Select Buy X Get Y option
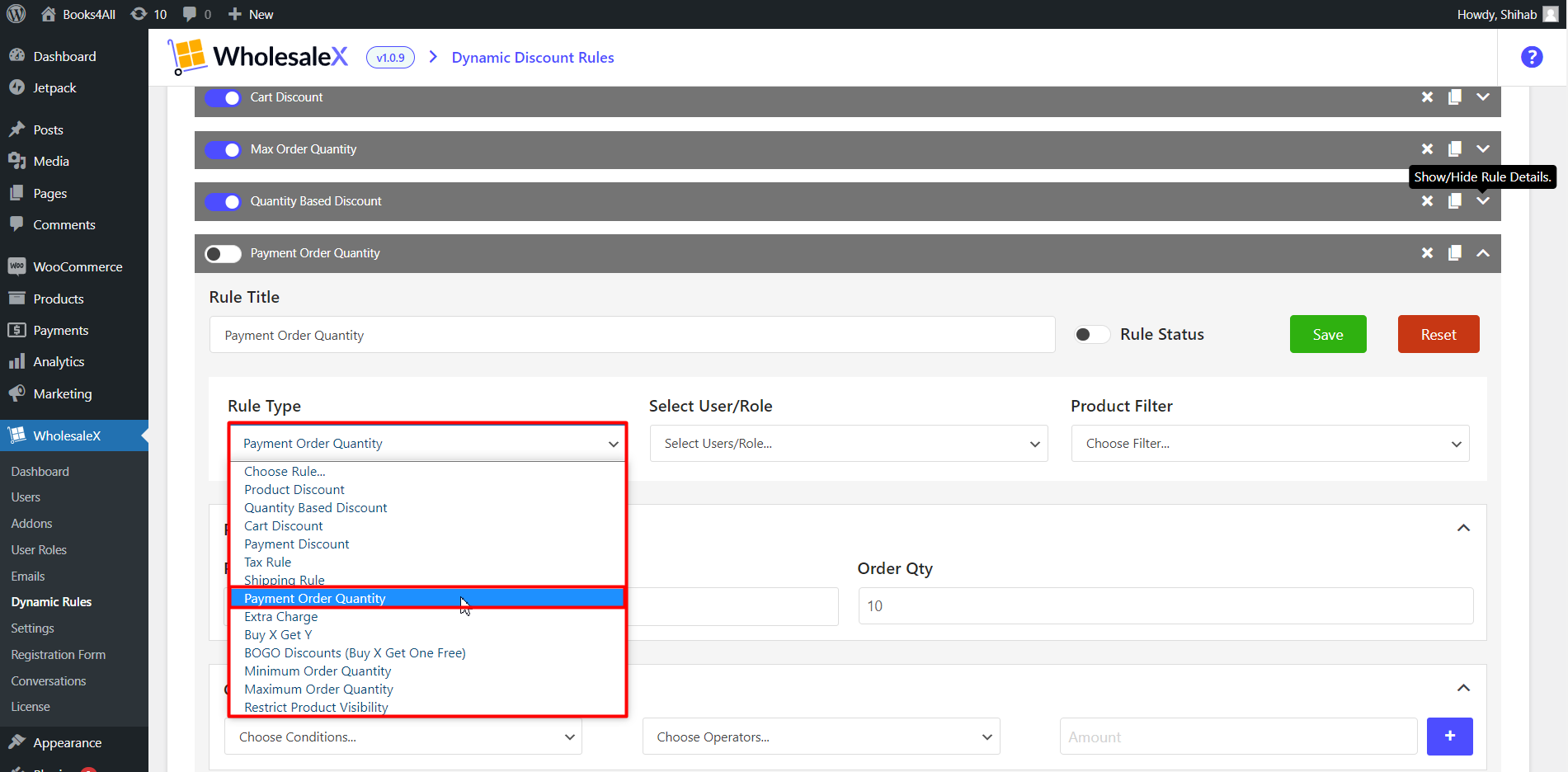1568x772 pixels. coord(427,635)
